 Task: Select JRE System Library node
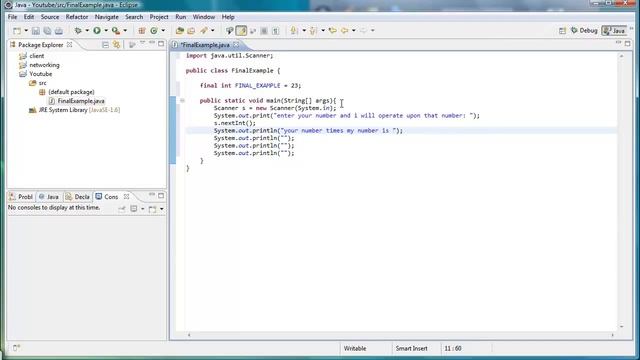point(74,110)
